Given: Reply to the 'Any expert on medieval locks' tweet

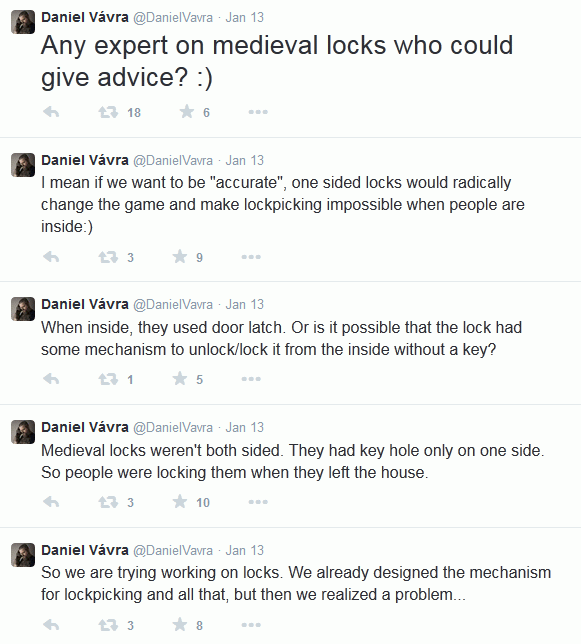Looking at the screenshot, I should pyautogui.click(x=51, y=112).
